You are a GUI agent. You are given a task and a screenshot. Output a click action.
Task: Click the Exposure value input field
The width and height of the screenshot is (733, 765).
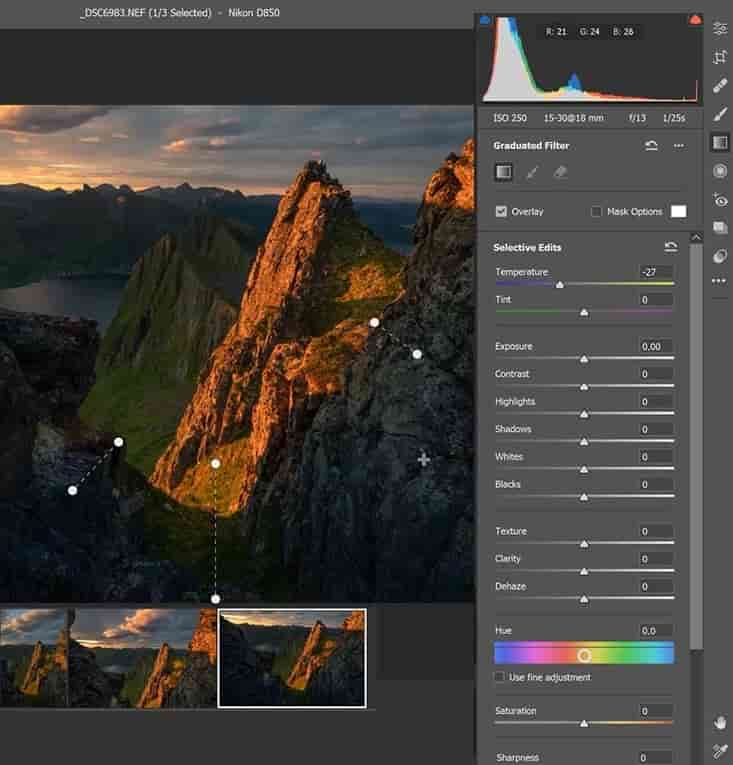click(x=657, y=346)
